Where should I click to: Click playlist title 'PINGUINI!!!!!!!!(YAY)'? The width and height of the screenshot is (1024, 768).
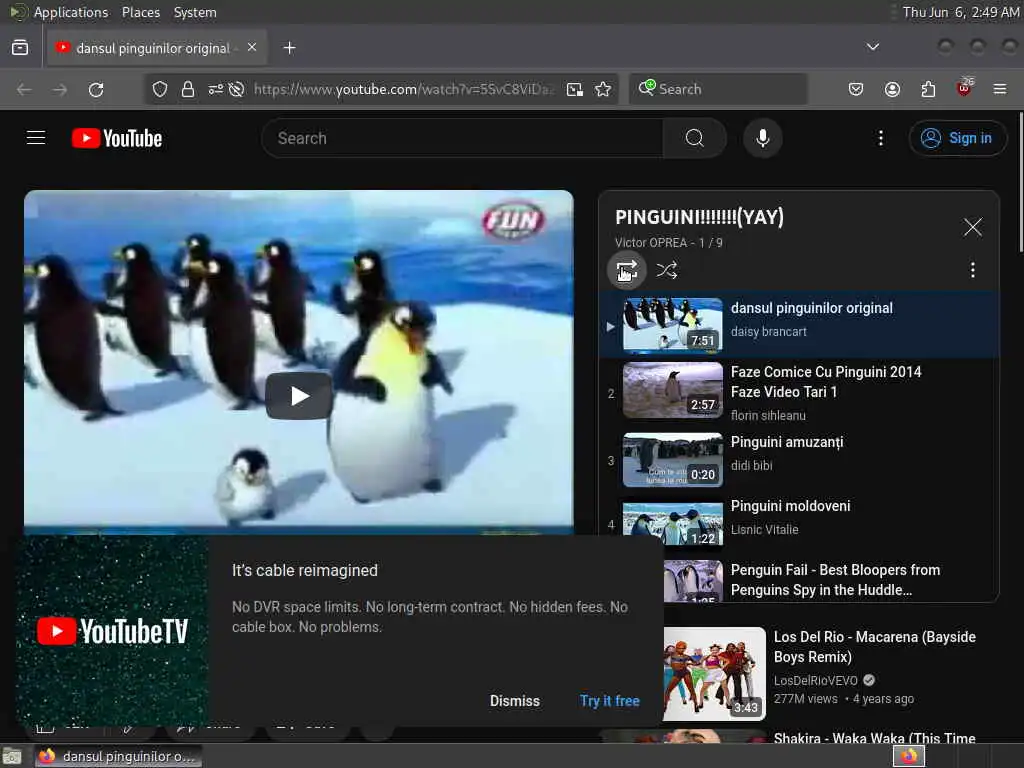[699, 217]
